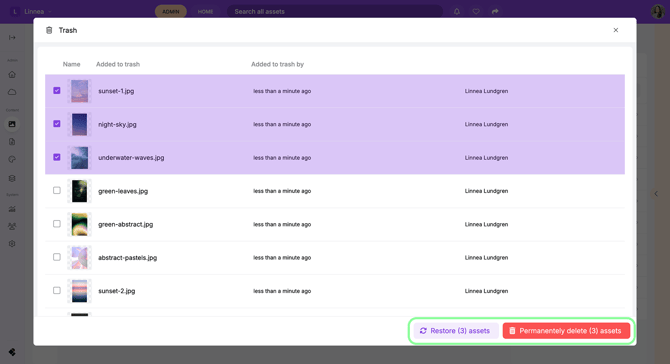
Task: Open the user avatar menu
Action: [658, 12]
